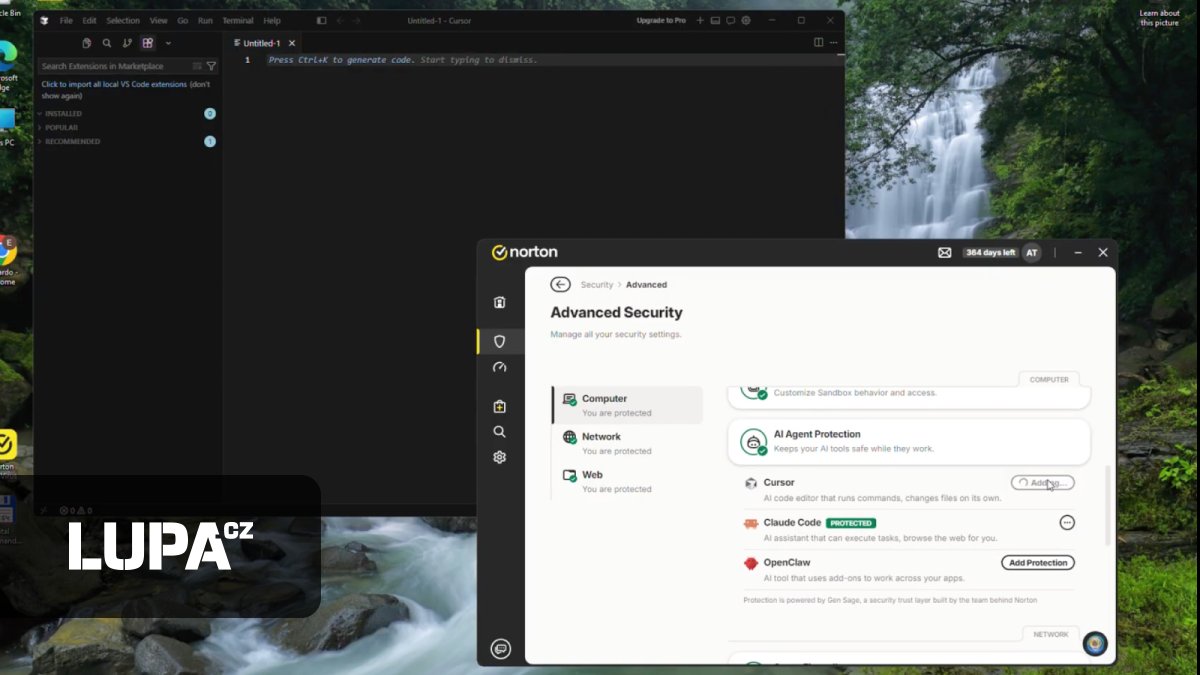The width and height of the screenshot is (1200, 675).
Task: Click Add Protection for OpenClaw
Action: tap(1038, 563)
